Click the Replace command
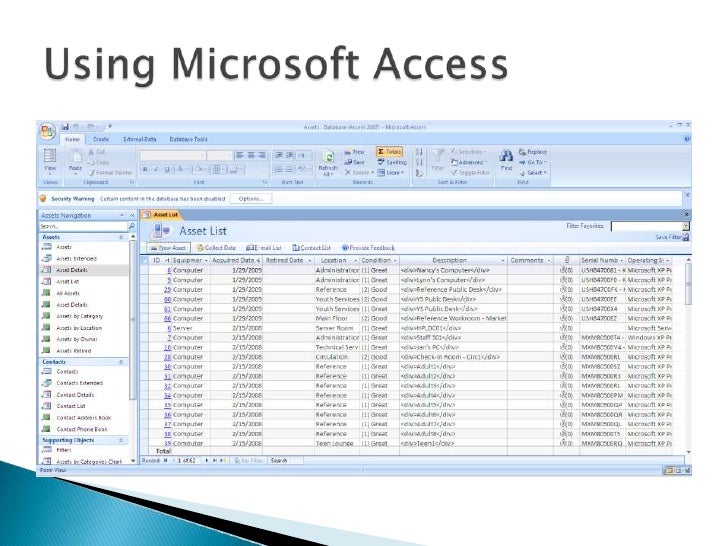728x546 pixels. coord(533,152)
